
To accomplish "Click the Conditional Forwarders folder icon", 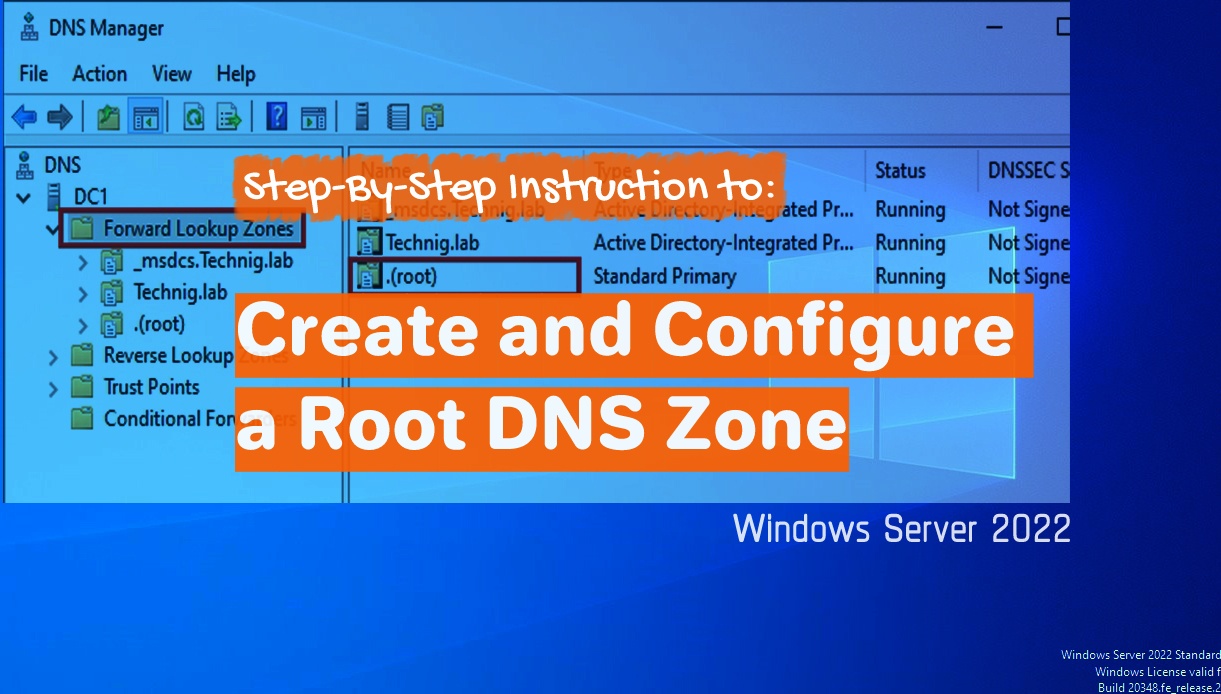I will coord(82,418).
